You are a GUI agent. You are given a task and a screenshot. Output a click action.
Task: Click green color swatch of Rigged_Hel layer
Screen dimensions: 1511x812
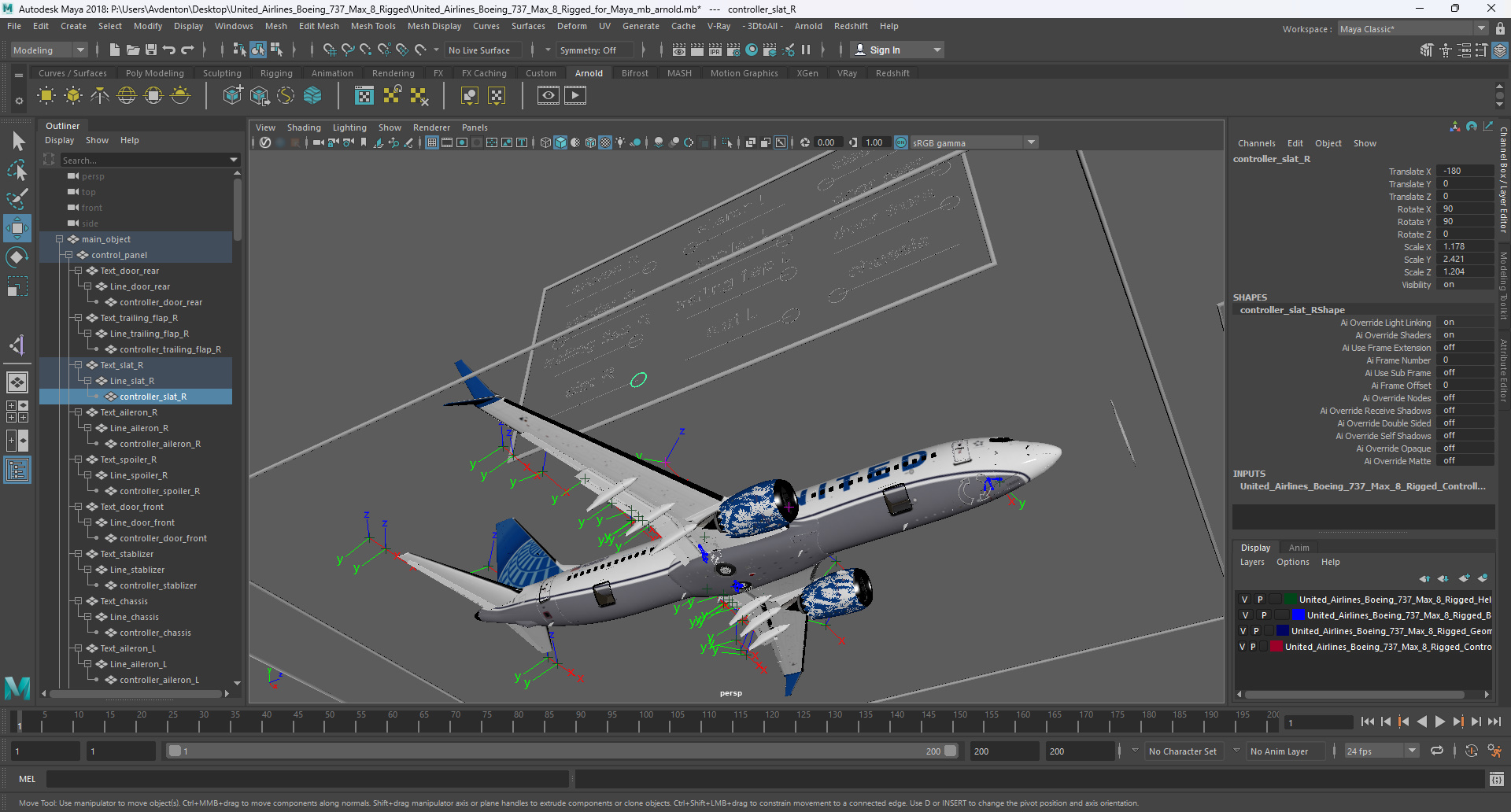pos(1290,600)
